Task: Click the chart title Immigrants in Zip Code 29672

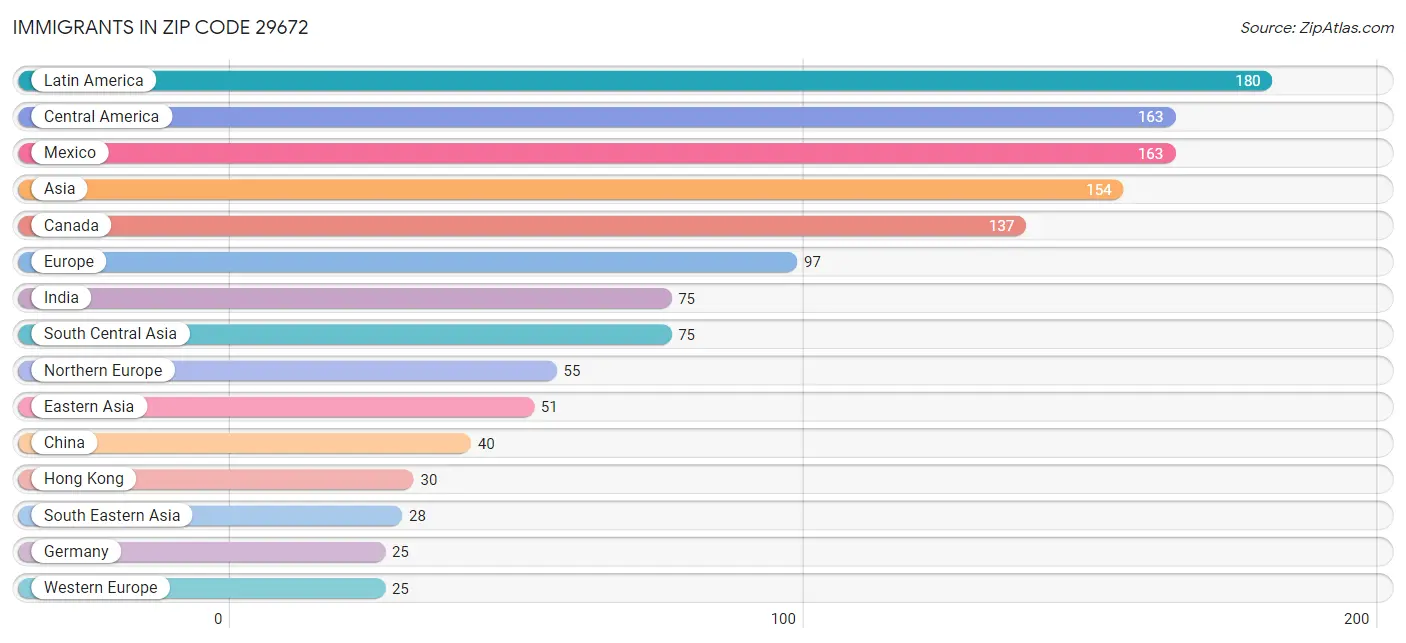Action: click(161, 28)
